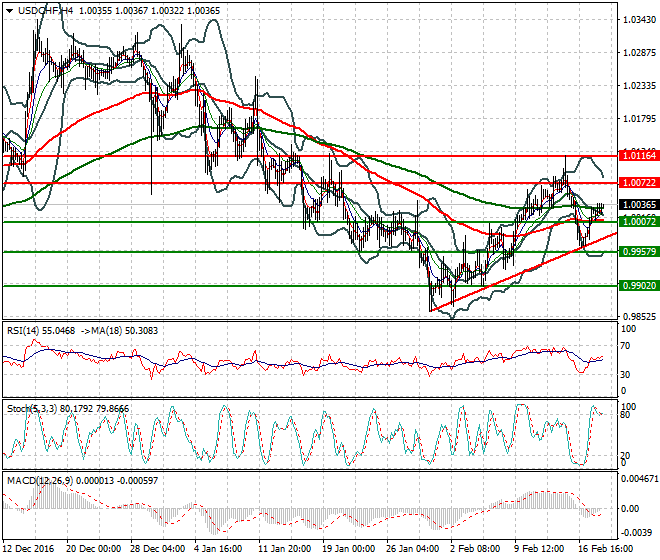Click the MACD 0.004671 scale value

(x=639, y=479)
